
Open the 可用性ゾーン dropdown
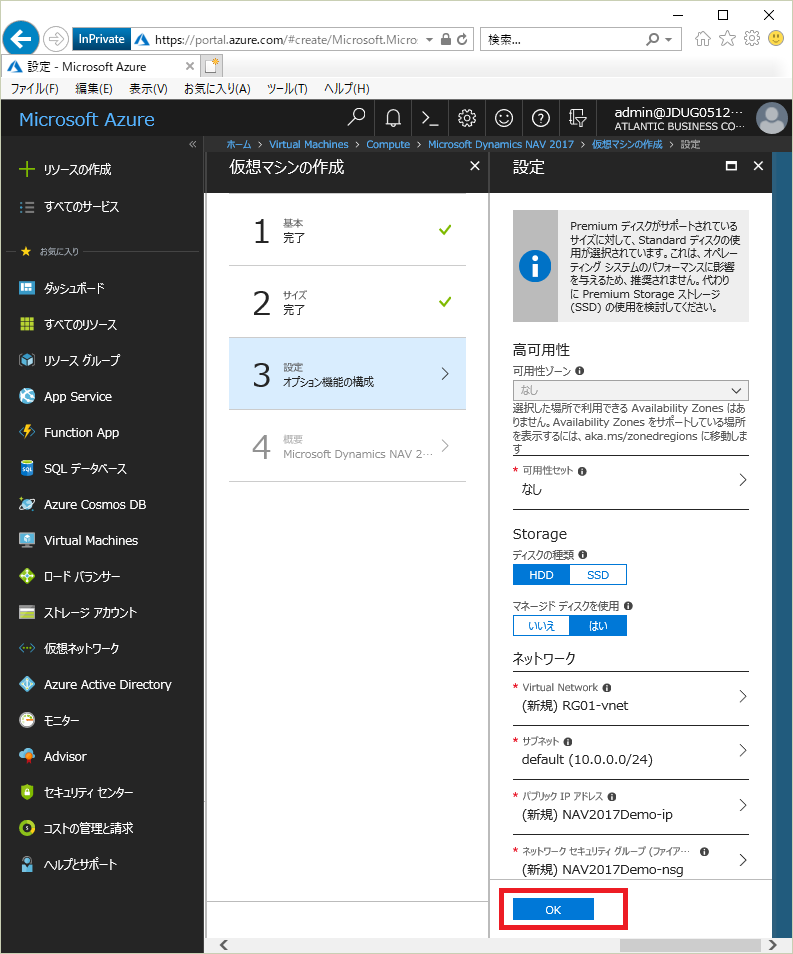tap(631, 390)
